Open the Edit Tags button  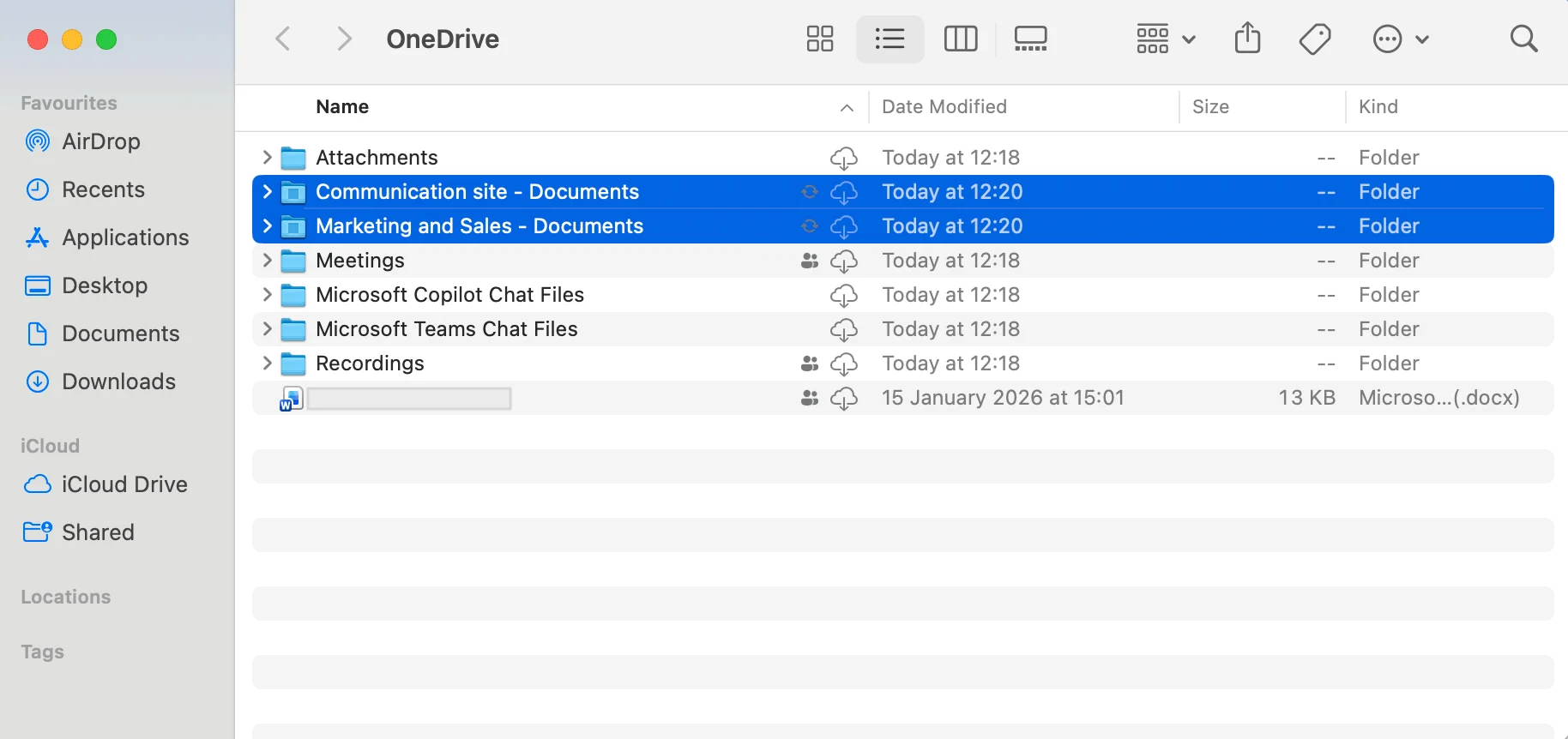point(1315,39)
